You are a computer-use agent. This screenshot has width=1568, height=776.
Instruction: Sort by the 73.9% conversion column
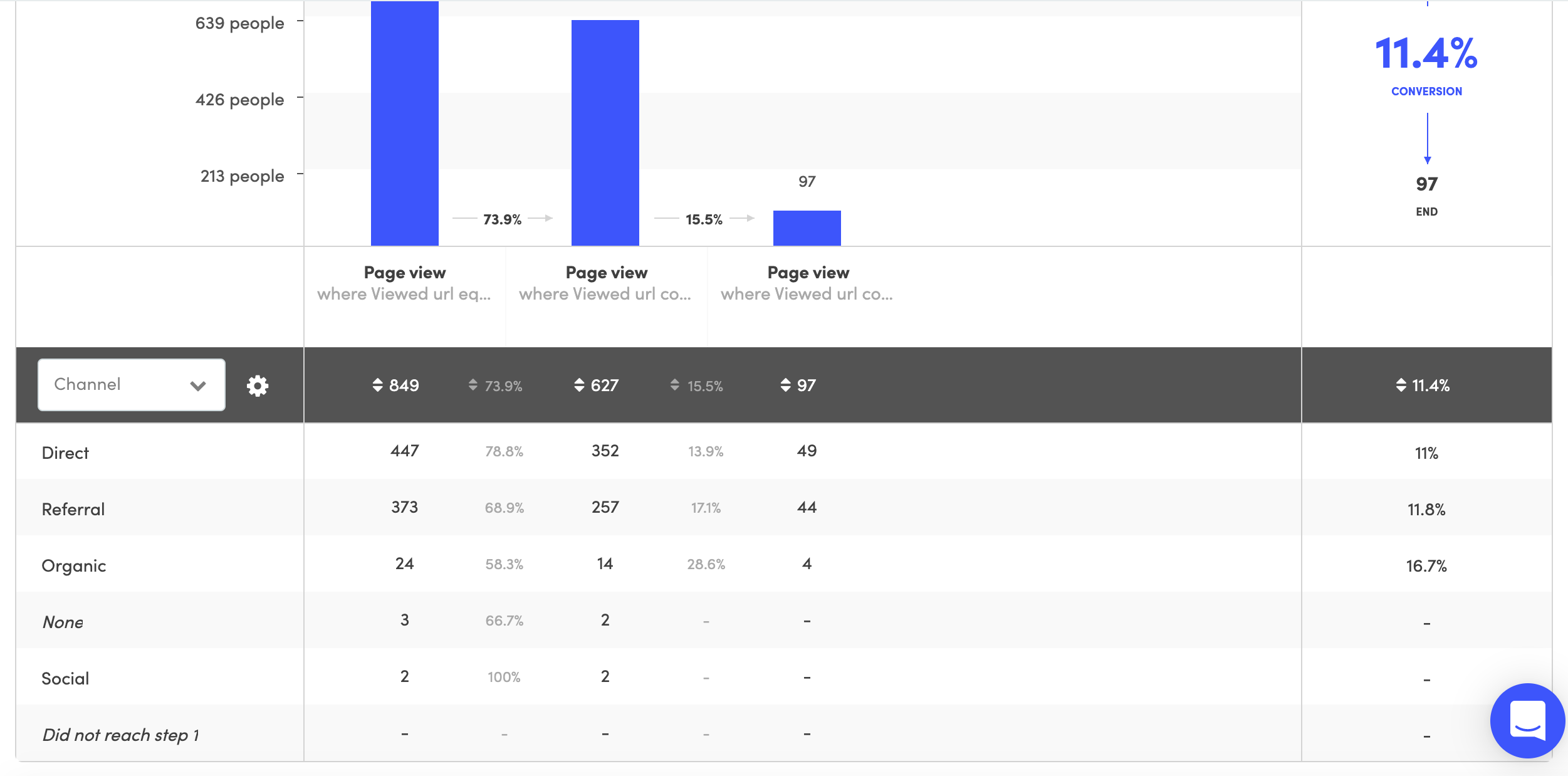(495, 385)
